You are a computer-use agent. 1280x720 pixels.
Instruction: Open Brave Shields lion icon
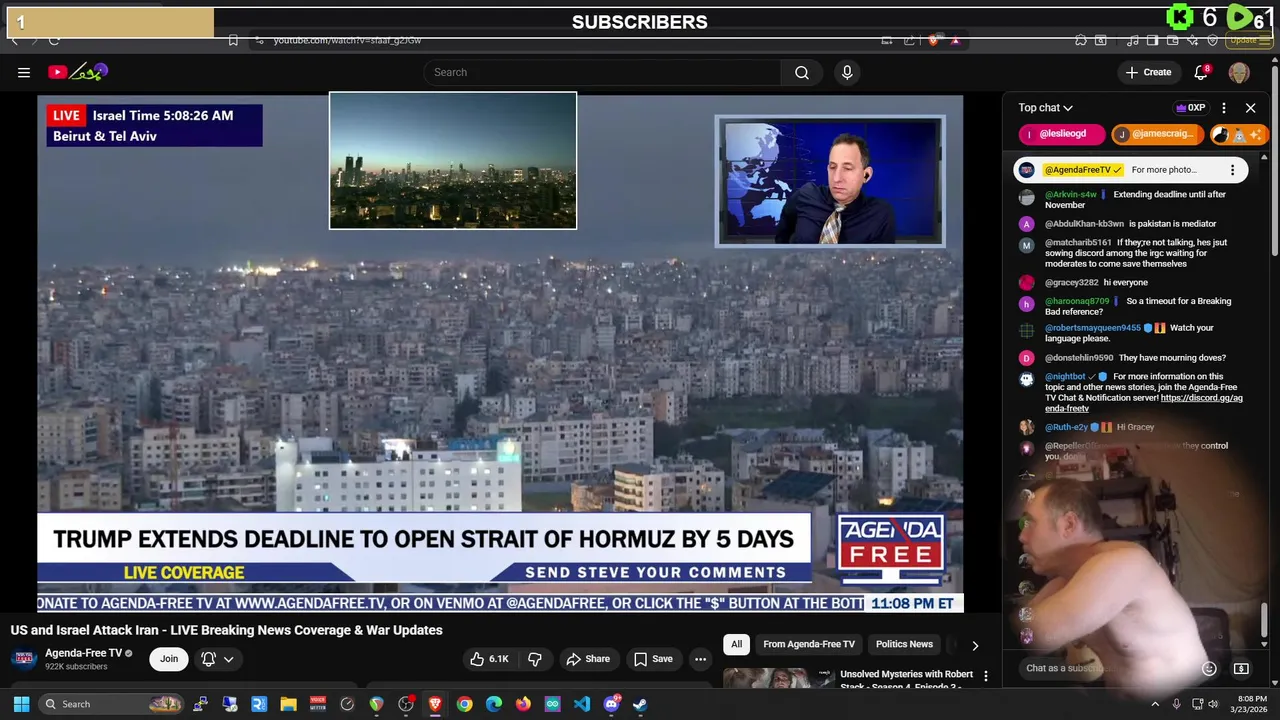[933, 40]
